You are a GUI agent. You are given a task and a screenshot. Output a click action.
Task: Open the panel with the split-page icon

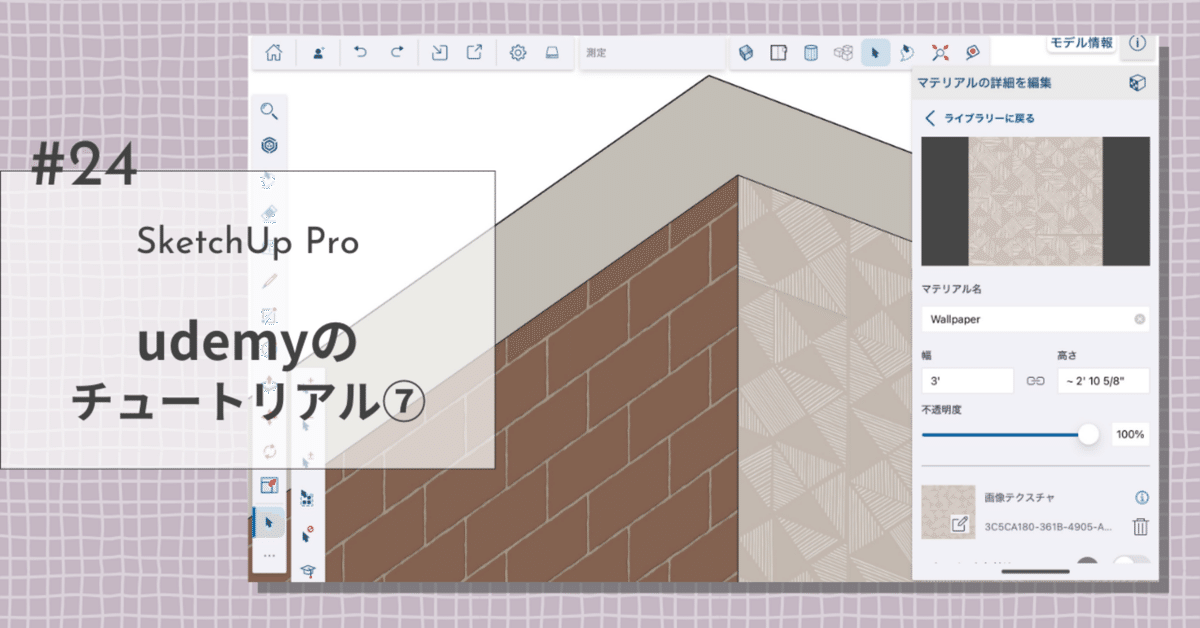click(x=778, y=53)
